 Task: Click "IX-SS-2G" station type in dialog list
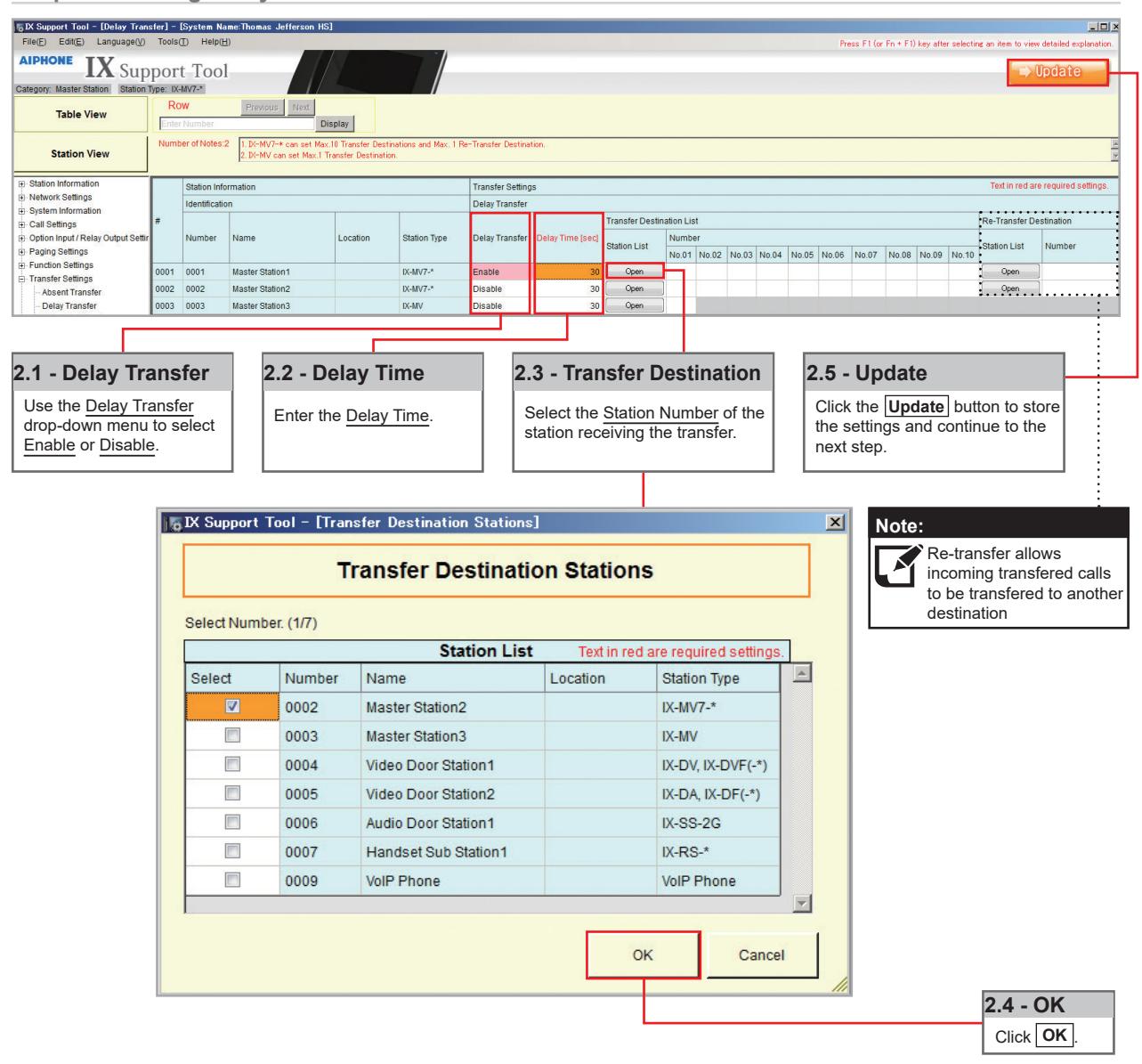coord(690,824)
